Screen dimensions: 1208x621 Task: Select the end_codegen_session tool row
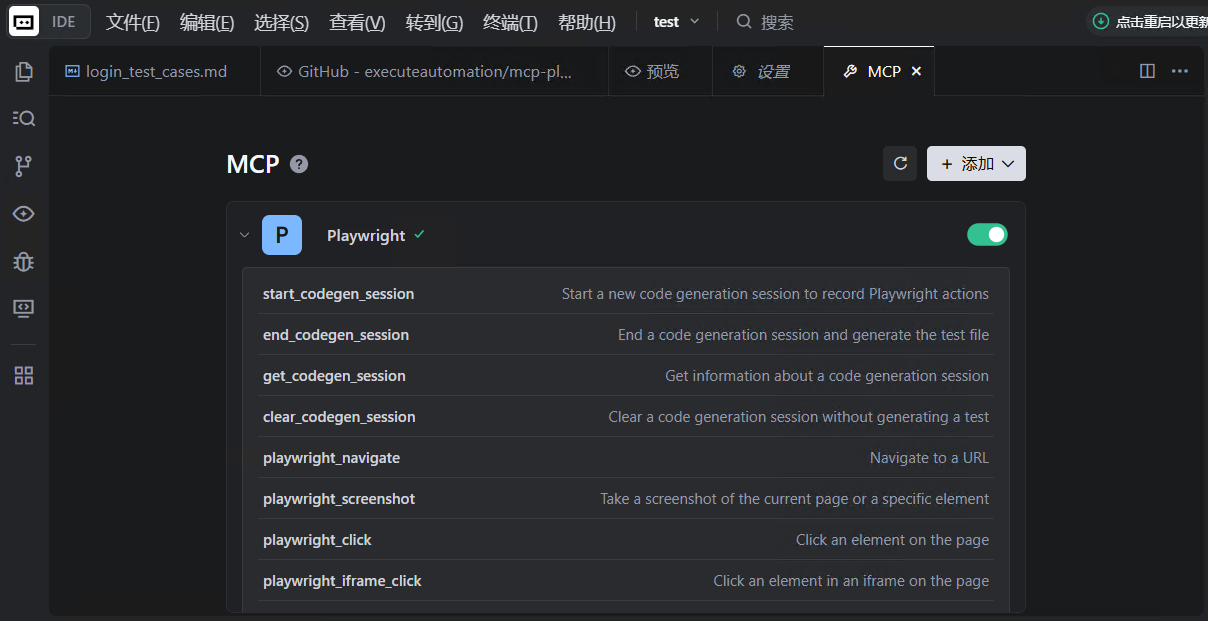click(626, 335)
